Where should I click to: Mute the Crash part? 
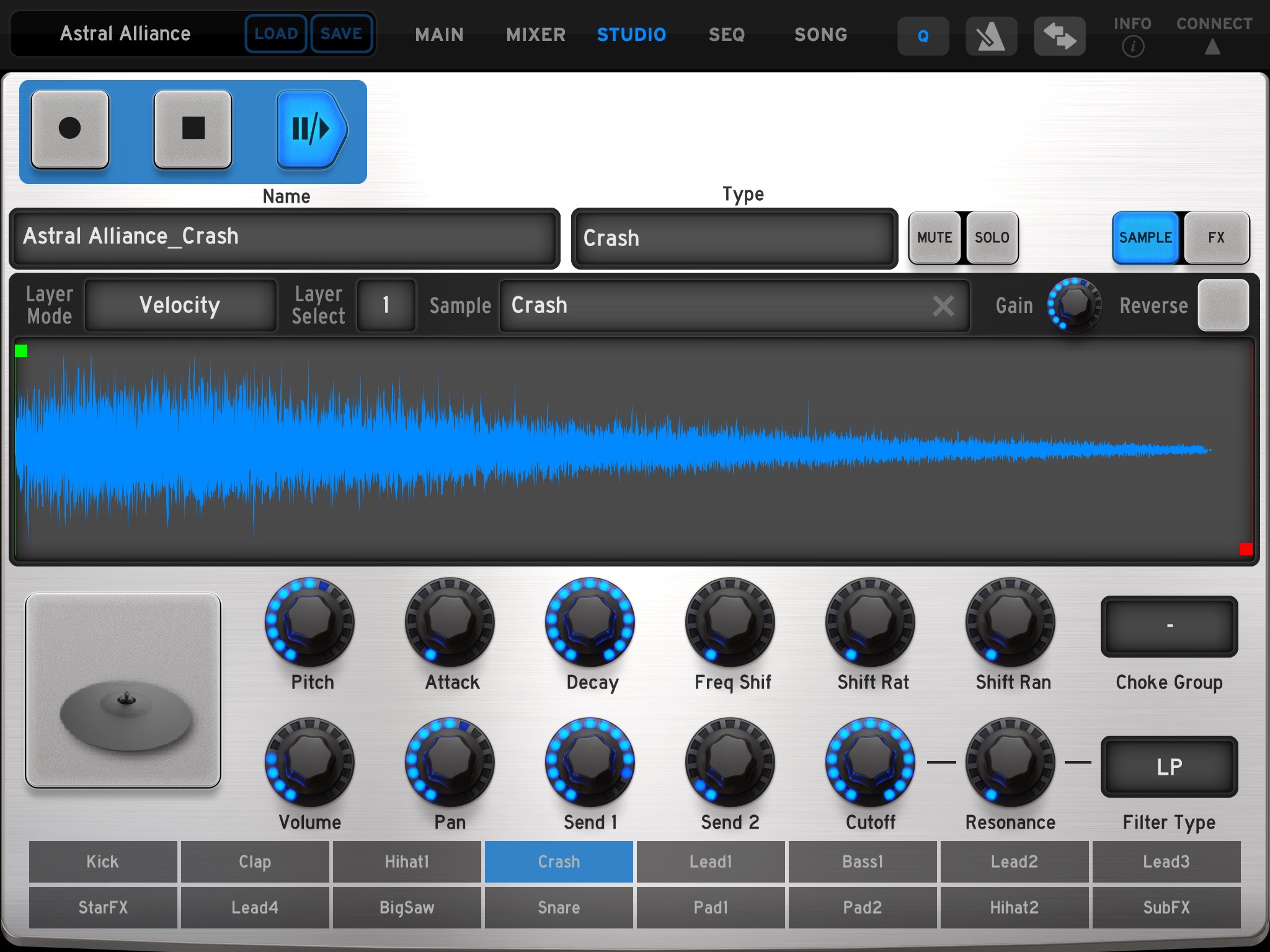(x=935, y=238)
